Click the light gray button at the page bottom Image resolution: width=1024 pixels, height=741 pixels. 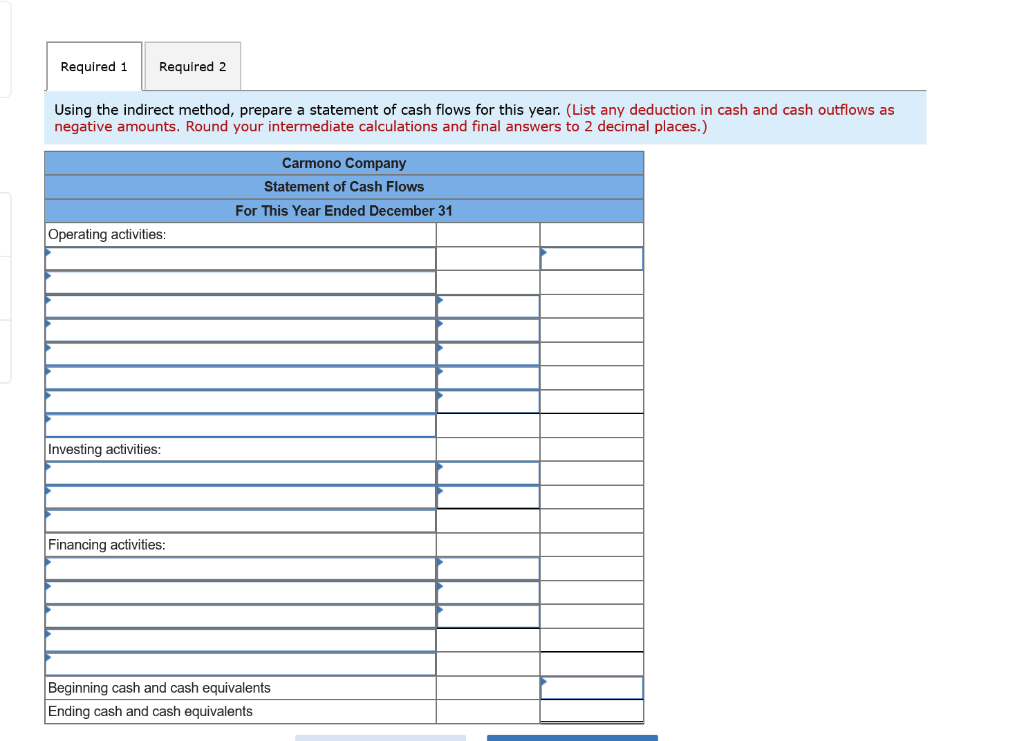pyautogui.click(x=380, y=737)
